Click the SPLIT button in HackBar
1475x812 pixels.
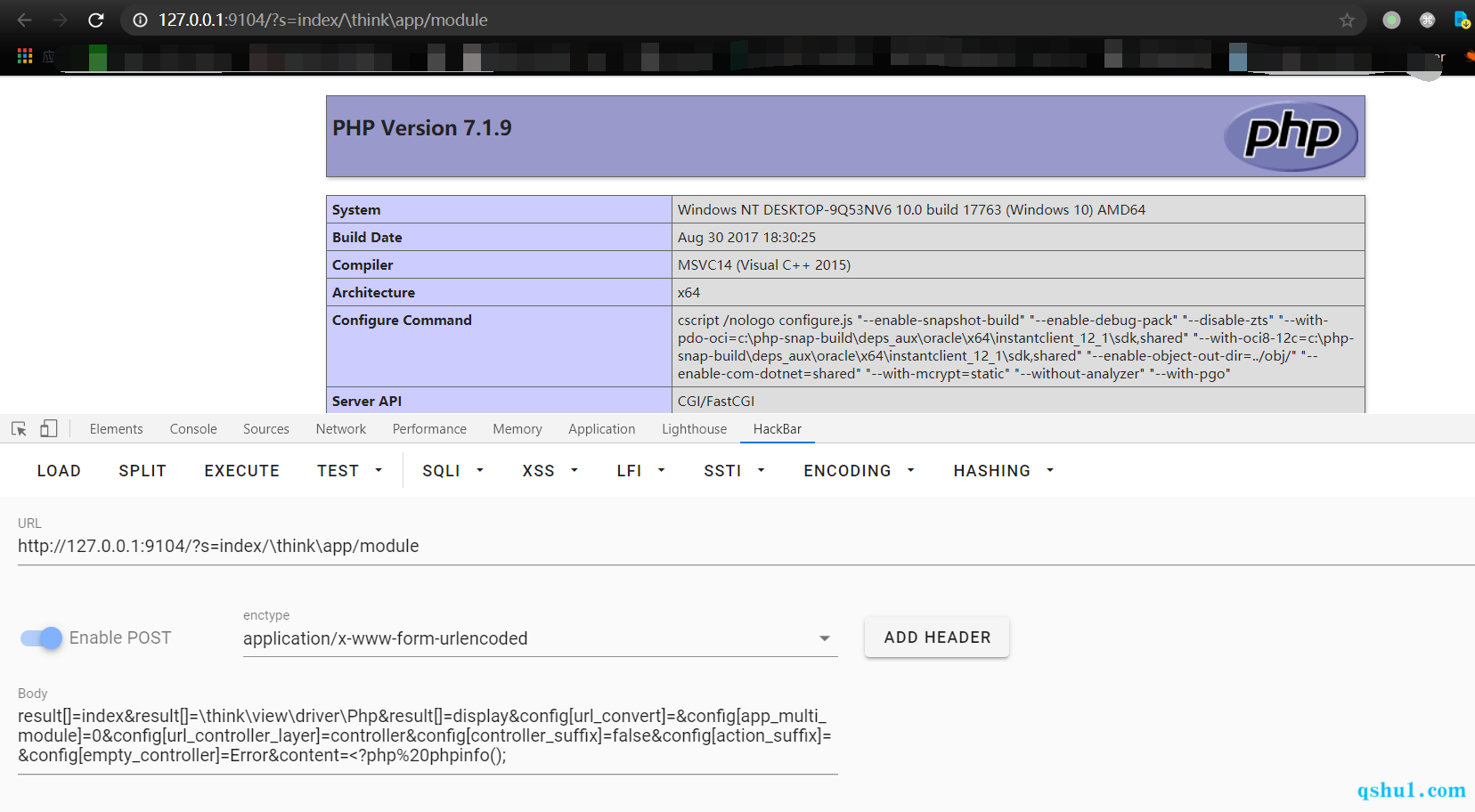pyautogui.click(x=143, y=471)
